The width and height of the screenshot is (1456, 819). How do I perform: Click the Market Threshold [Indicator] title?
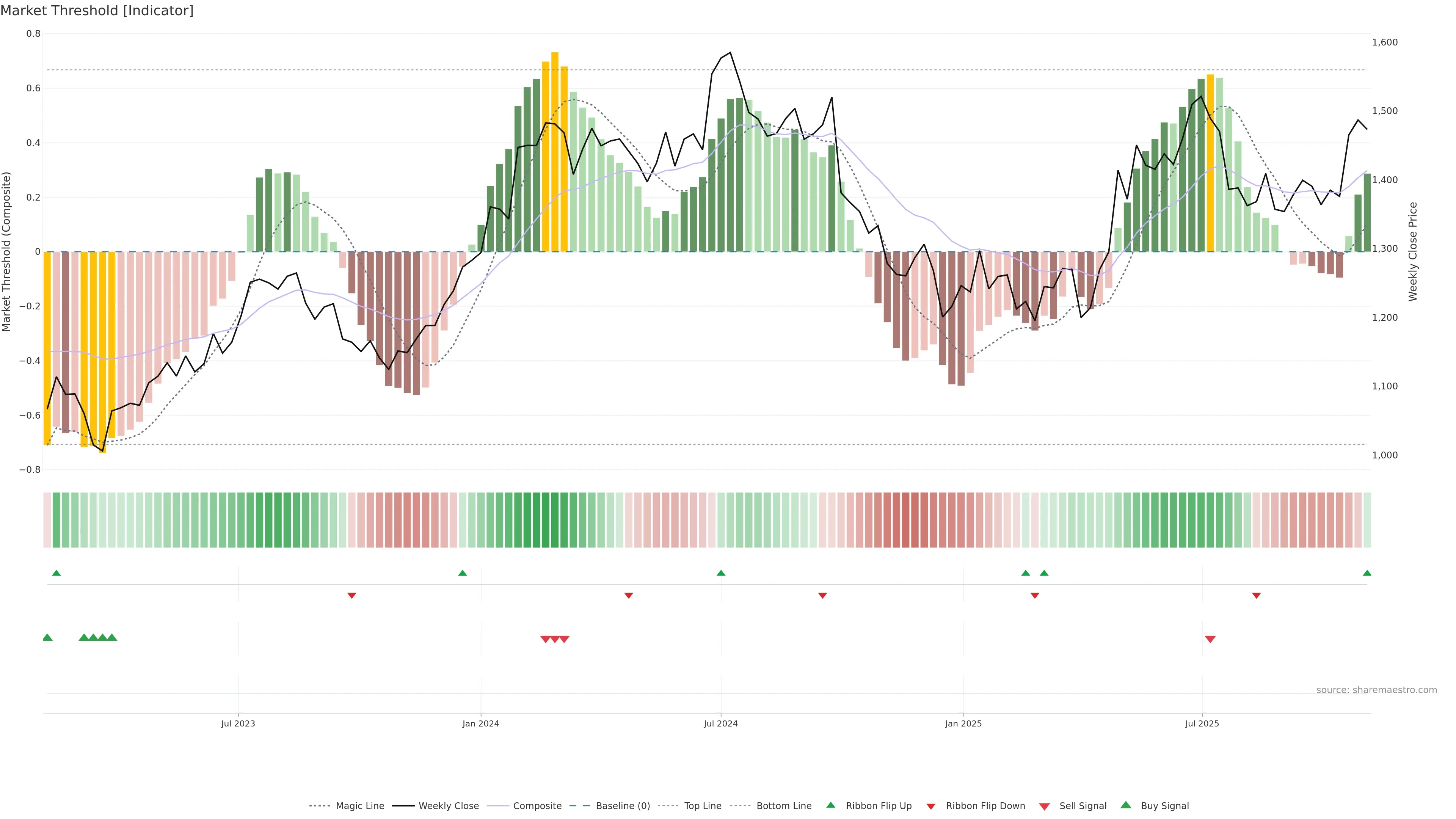[97, 11]
